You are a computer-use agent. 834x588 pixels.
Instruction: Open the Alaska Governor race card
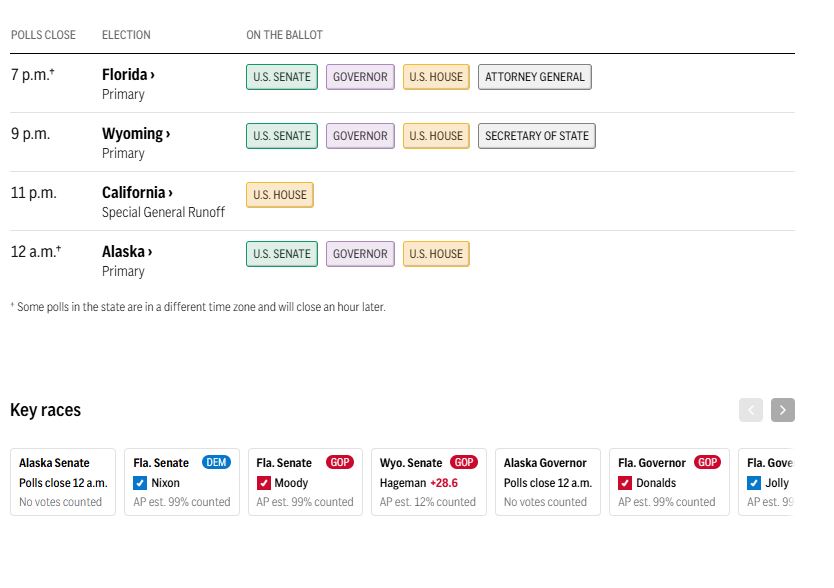coord(548,482)
